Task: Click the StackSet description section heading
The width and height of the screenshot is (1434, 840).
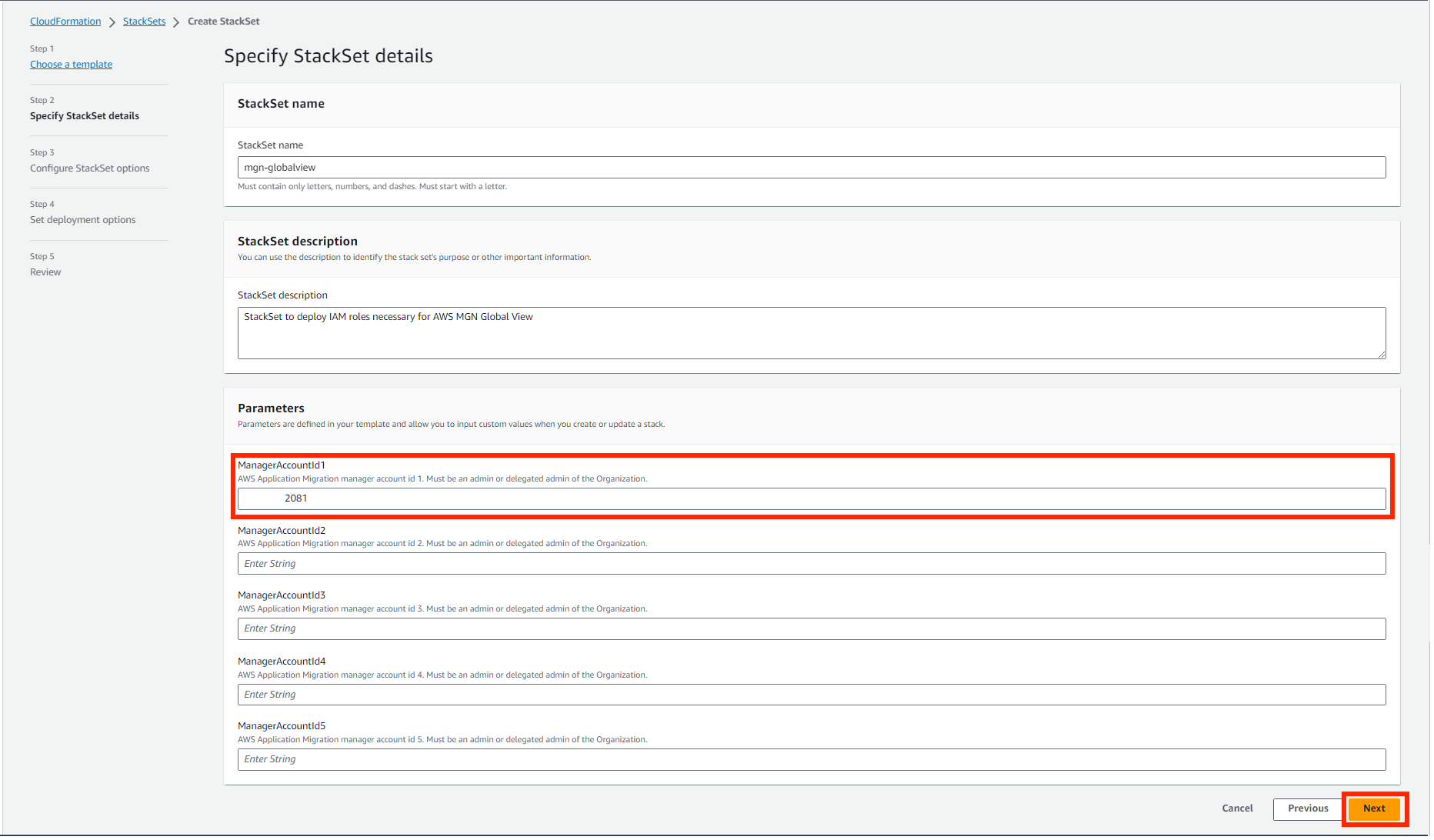Action: point(298,242)
